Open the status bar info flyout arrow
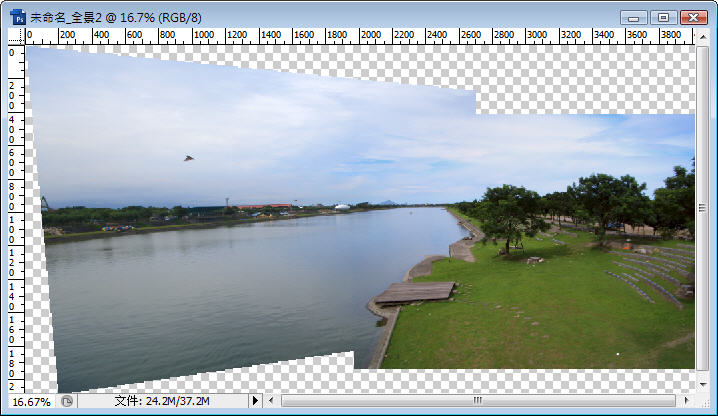The width and height of the screenshot is (718, 416). pyautogui.click(x=255, y=400)
